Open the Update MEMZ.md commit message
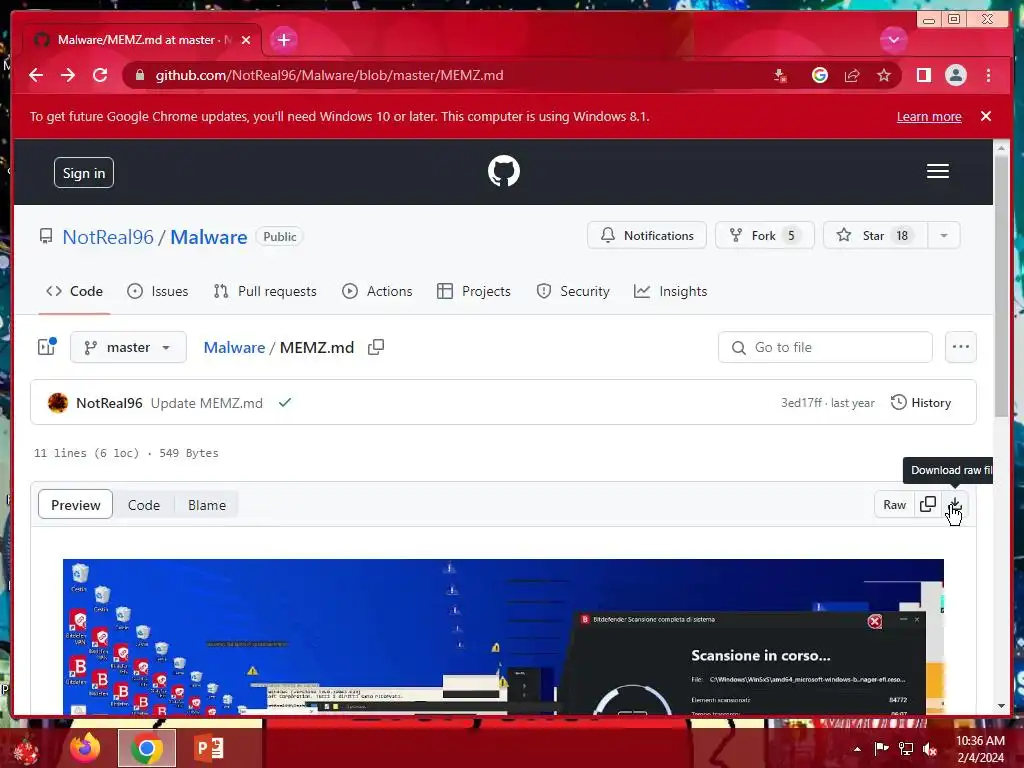1024x768 pixels. point(206,403)
